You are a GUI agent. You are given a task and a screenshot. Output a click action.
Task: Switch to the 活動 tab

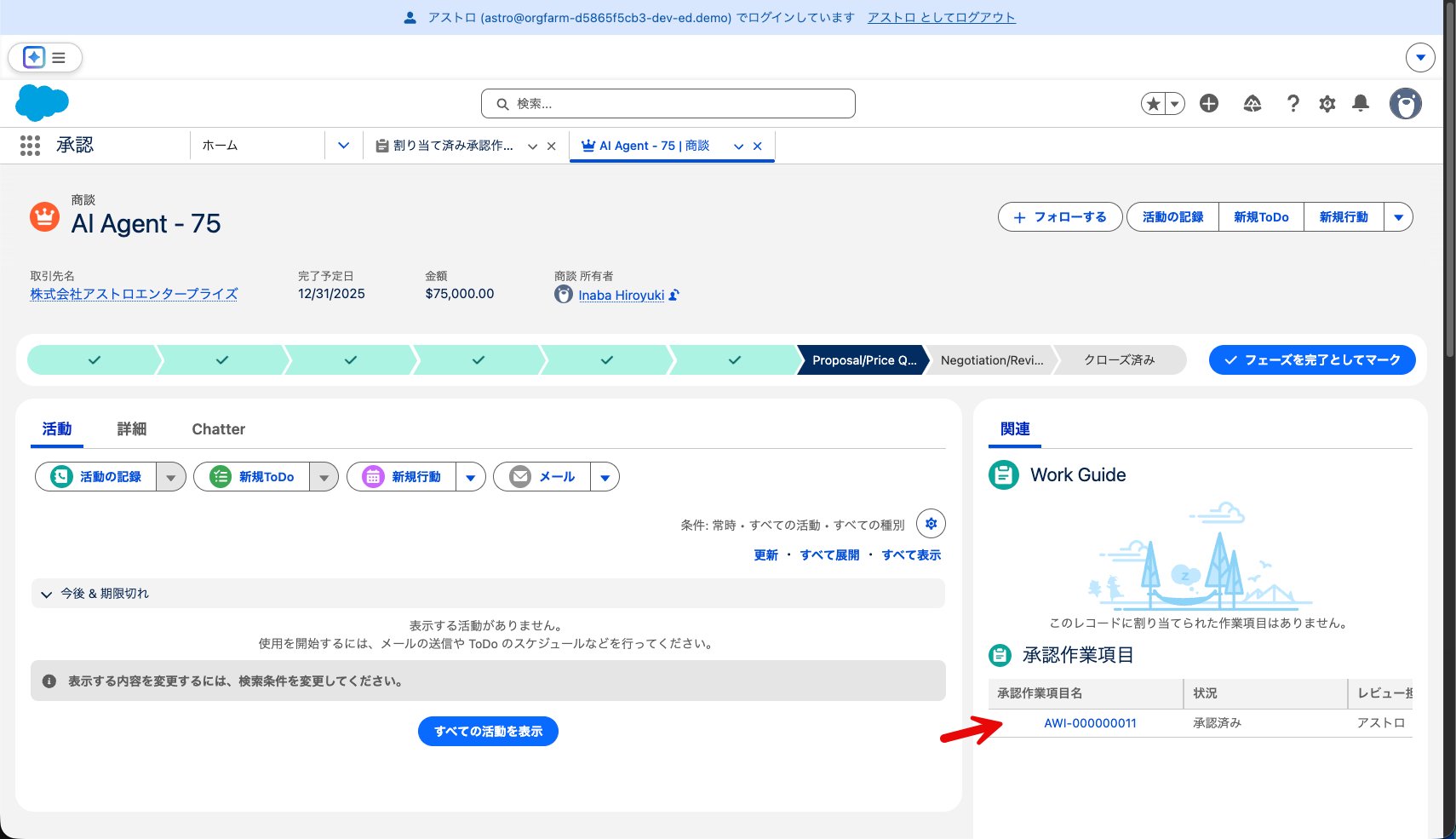57,429
